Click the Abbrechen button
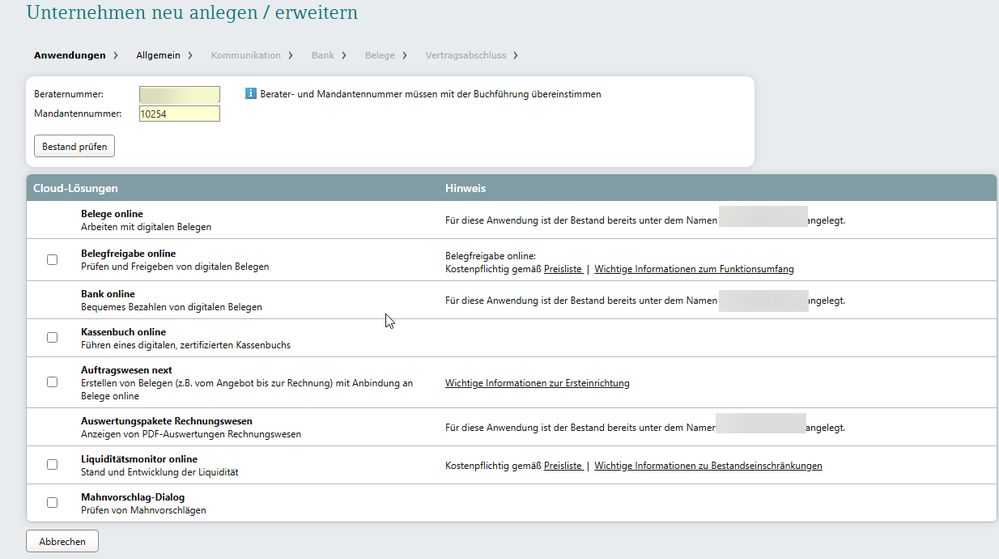 click(62, 542)
